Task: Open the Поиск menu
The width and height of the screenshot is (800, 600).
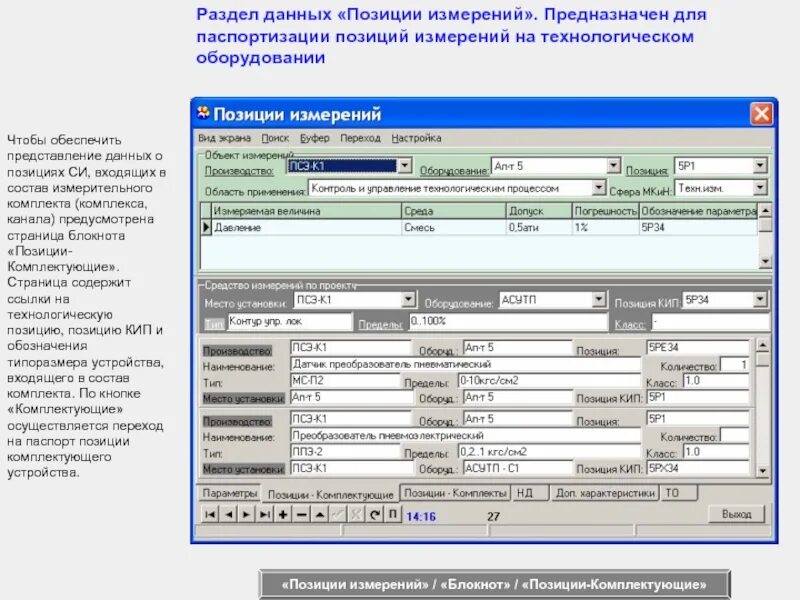Action: click(x=275, y=138)
